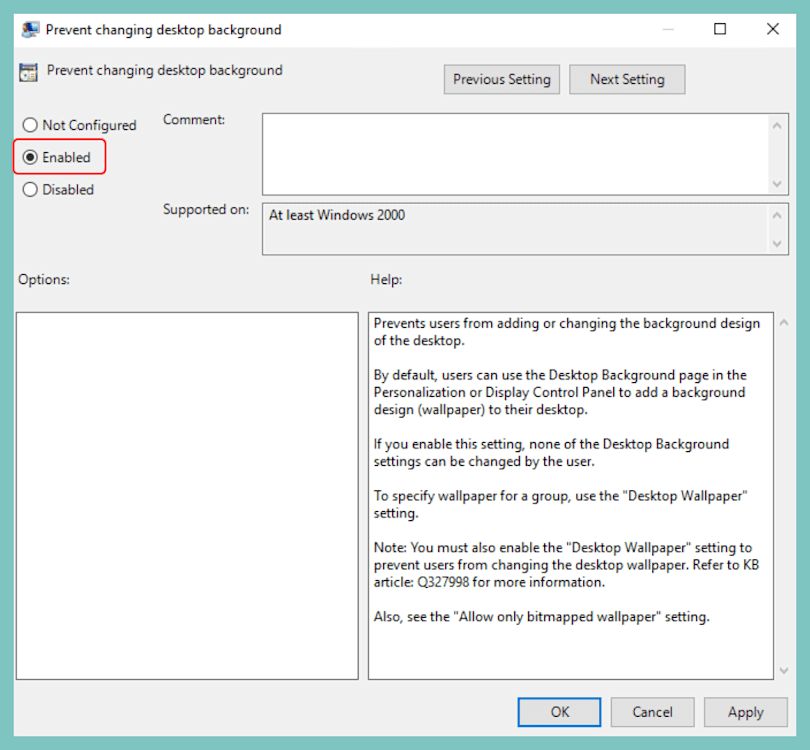This screenshot has width=810, height=750.
Task: Apply the Enabled policy setting
Action: [745, 712]
